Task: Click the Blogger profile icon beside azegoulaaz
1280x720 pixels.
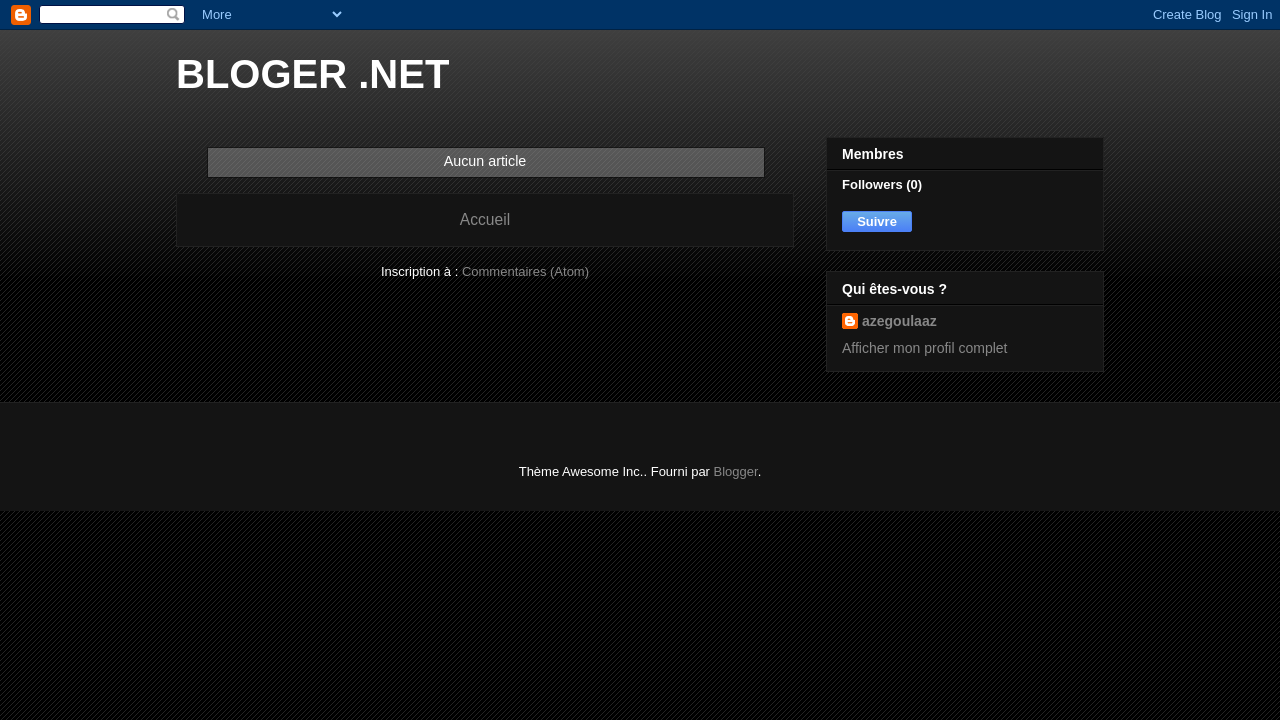Action: (x=850, y=321)
